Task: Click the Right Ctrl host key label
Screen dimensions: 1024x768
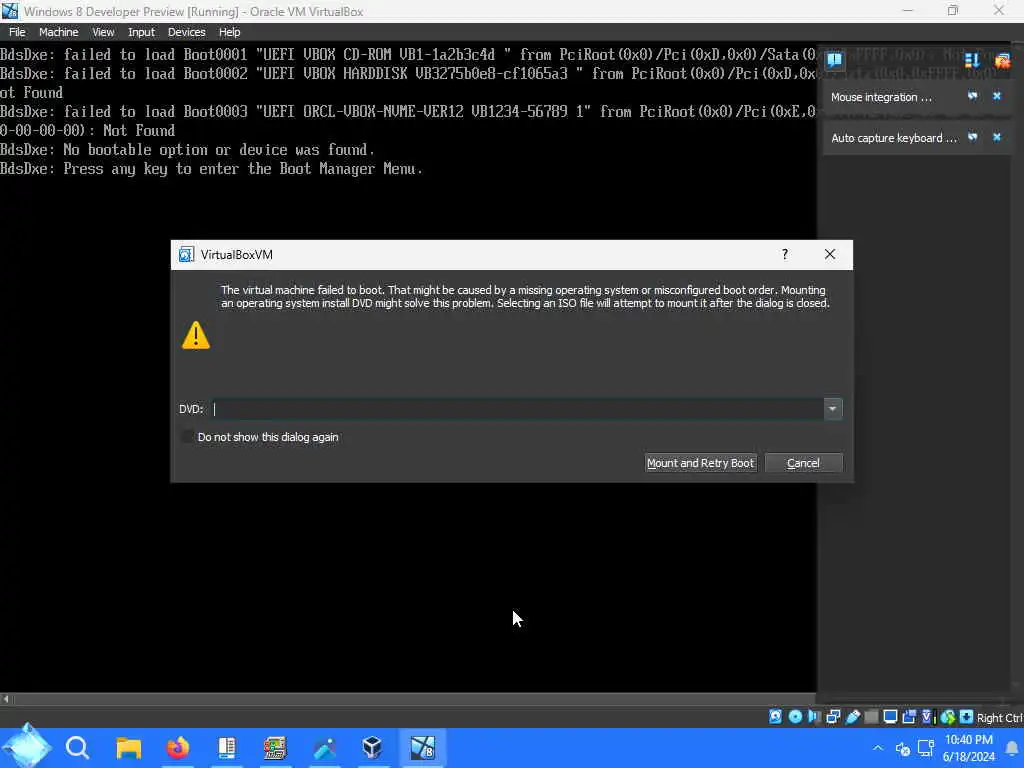Action: point(999,718)
